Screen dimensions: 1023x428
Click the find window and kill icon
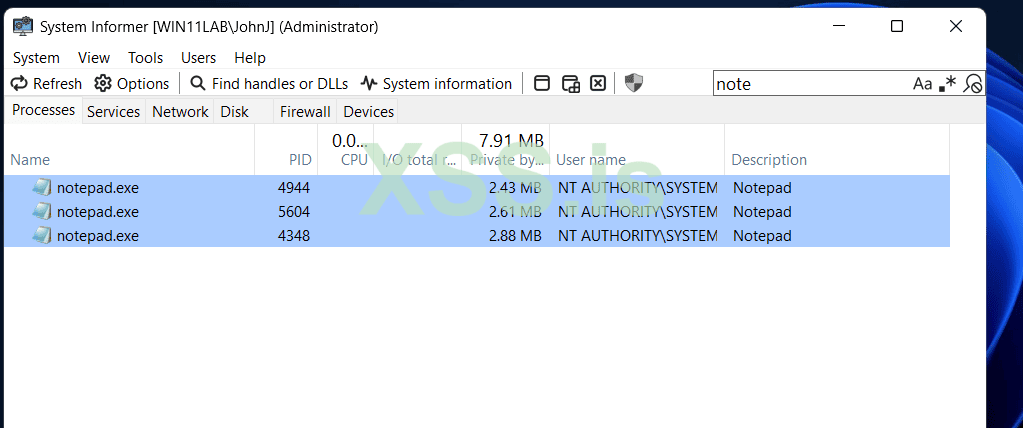click(598, 84)
